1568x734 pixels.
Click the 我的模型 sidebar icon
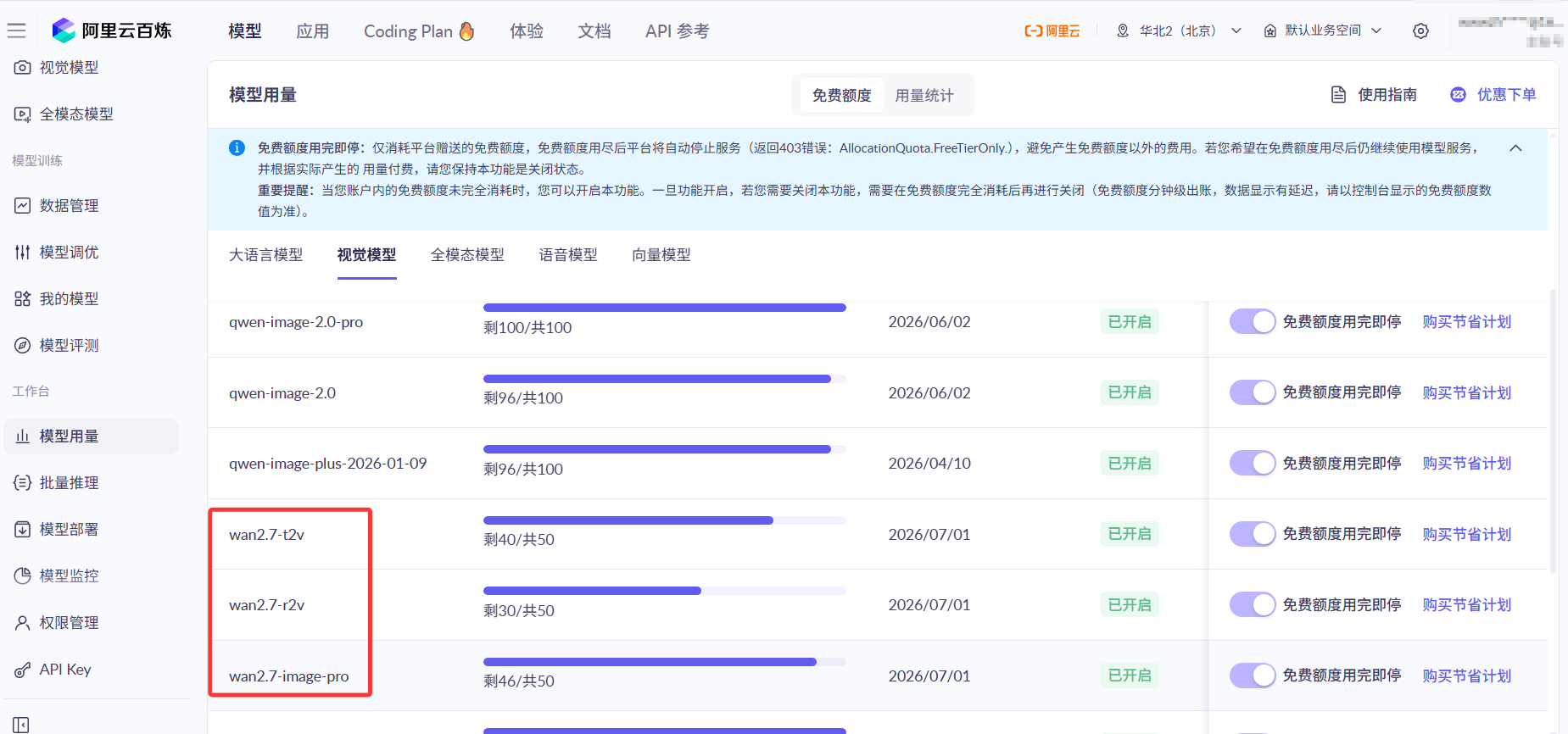(23, 298)
